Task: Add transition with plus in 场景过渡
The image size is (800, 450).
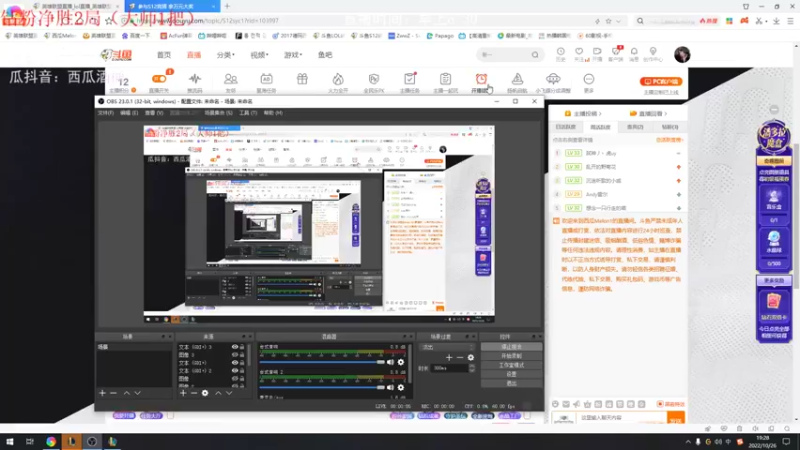Action: click(449, 358)
